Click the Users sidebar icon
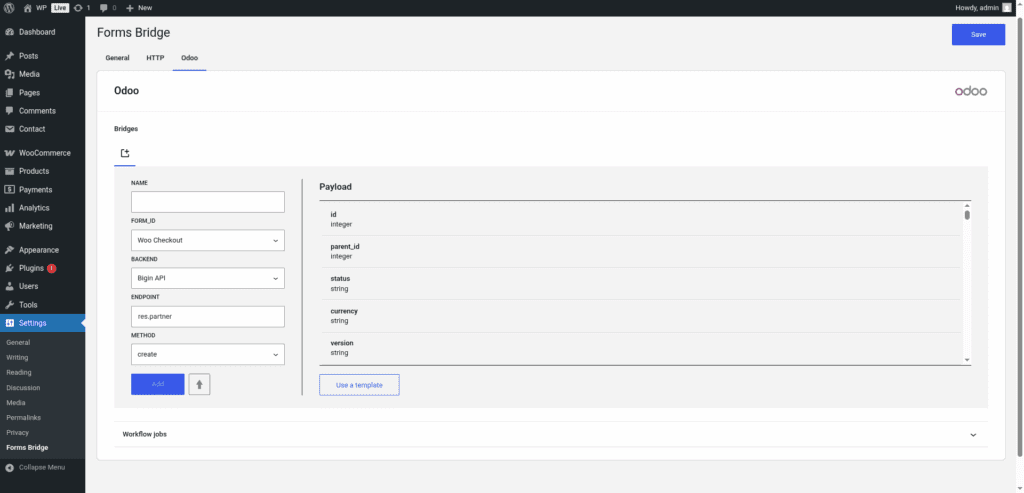This screenshot has height=493, width=1024. click(x=10, y=287)
